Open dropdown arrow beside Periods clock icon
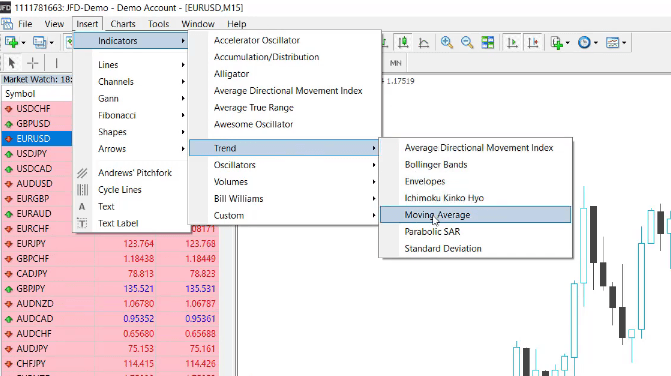Image resolution: width=671 pixels, height=376 pixels. (x=596, y=43)
